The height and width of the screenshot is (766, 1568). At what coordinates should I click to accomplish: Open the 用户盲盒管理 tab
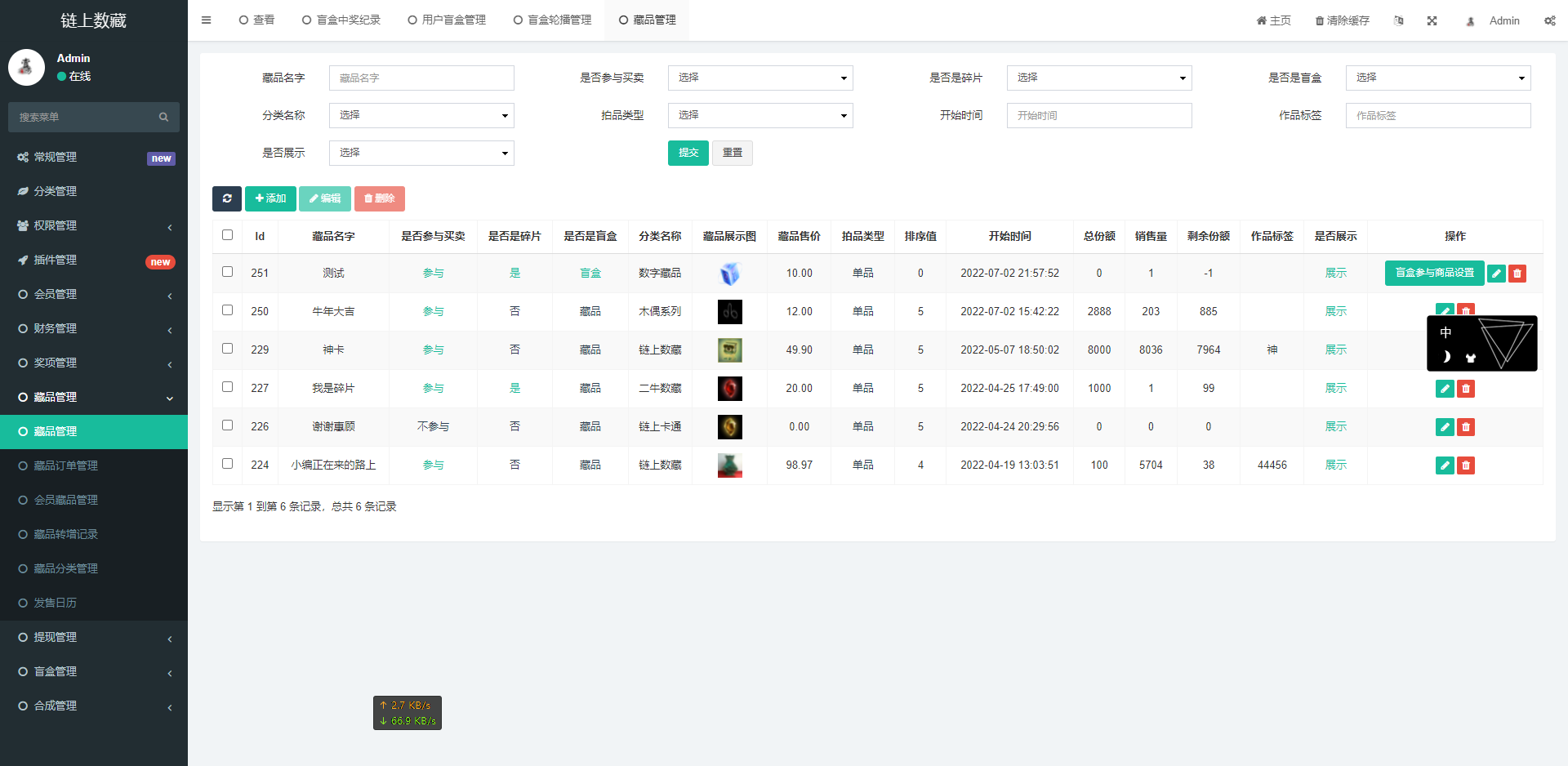pyautogui.click(x=446, y=20)
